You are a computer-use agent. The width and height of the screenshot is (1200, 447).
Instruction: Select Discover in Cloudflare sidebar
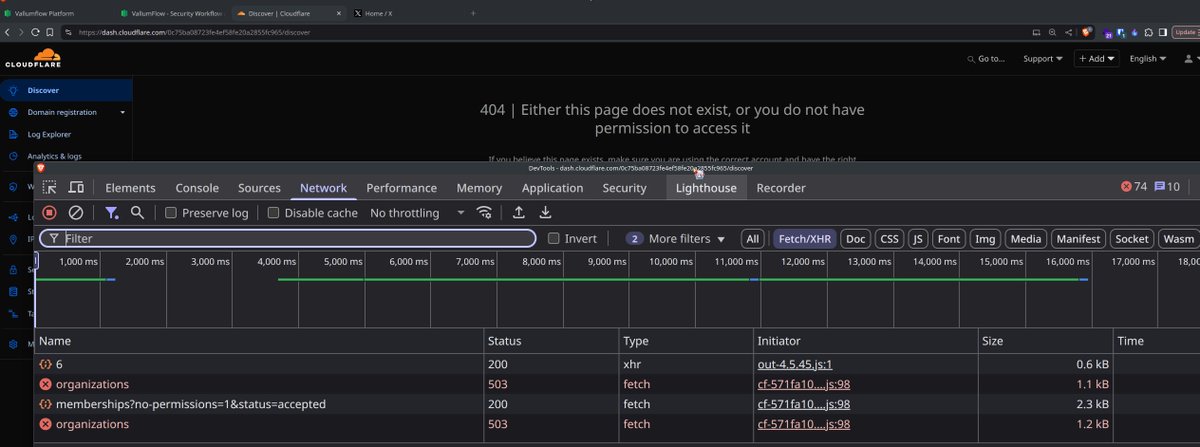point(66,90)
